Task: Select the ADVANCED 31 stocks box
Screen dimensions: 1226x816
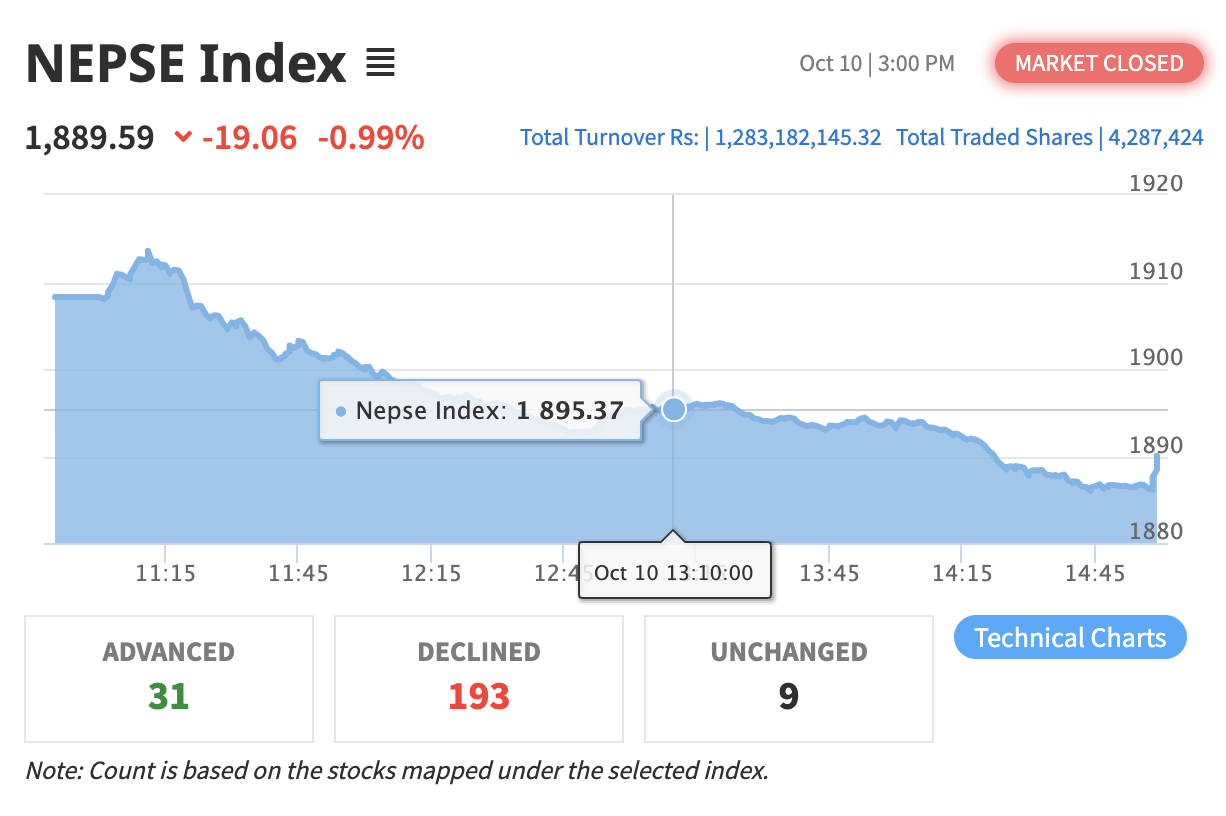Action: (169, 678)
